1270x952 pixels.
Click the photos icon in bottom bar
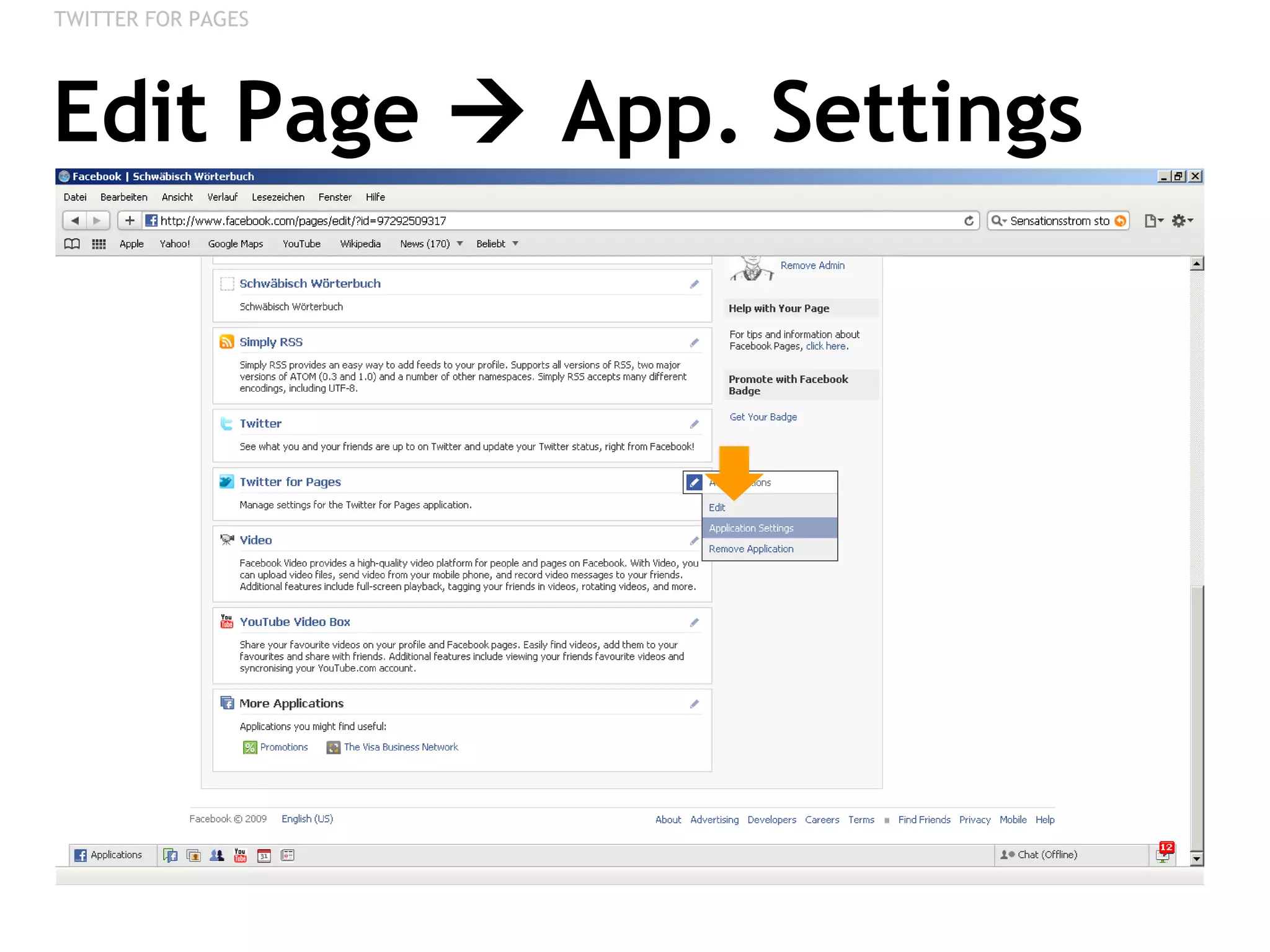click(x=193, y=855)
